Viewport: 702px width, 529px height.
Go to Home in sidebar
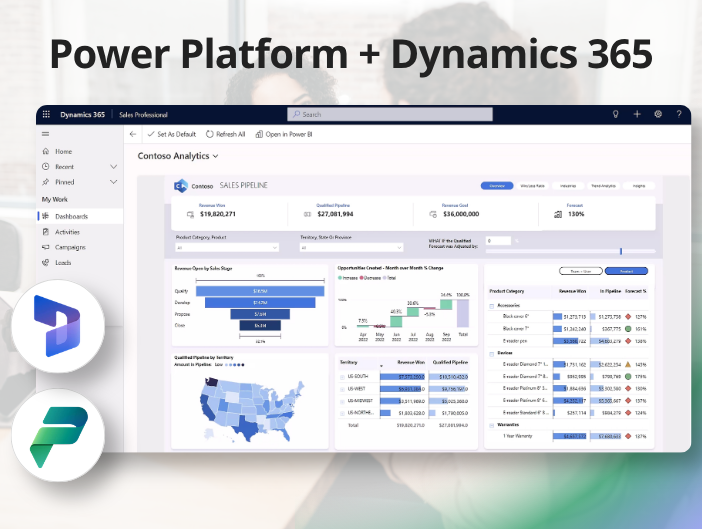tap(81, 151)
